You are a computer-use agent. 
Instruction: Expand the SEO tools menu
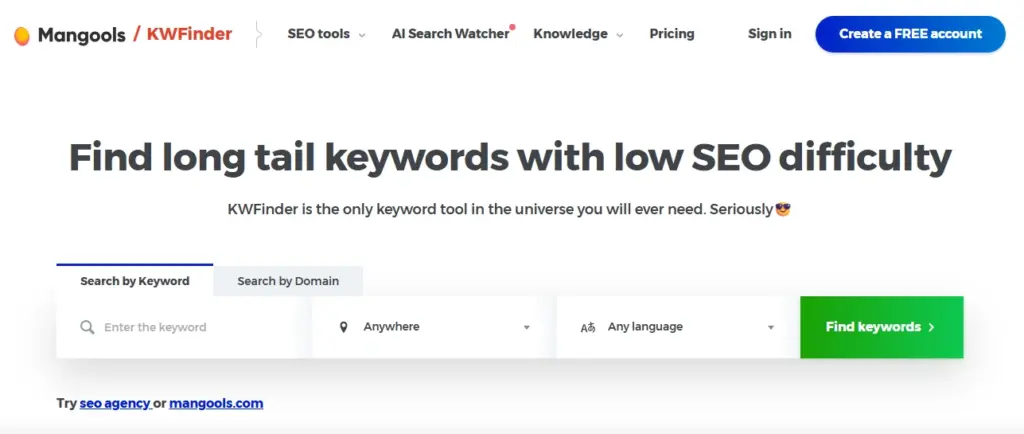coord(326,34)
